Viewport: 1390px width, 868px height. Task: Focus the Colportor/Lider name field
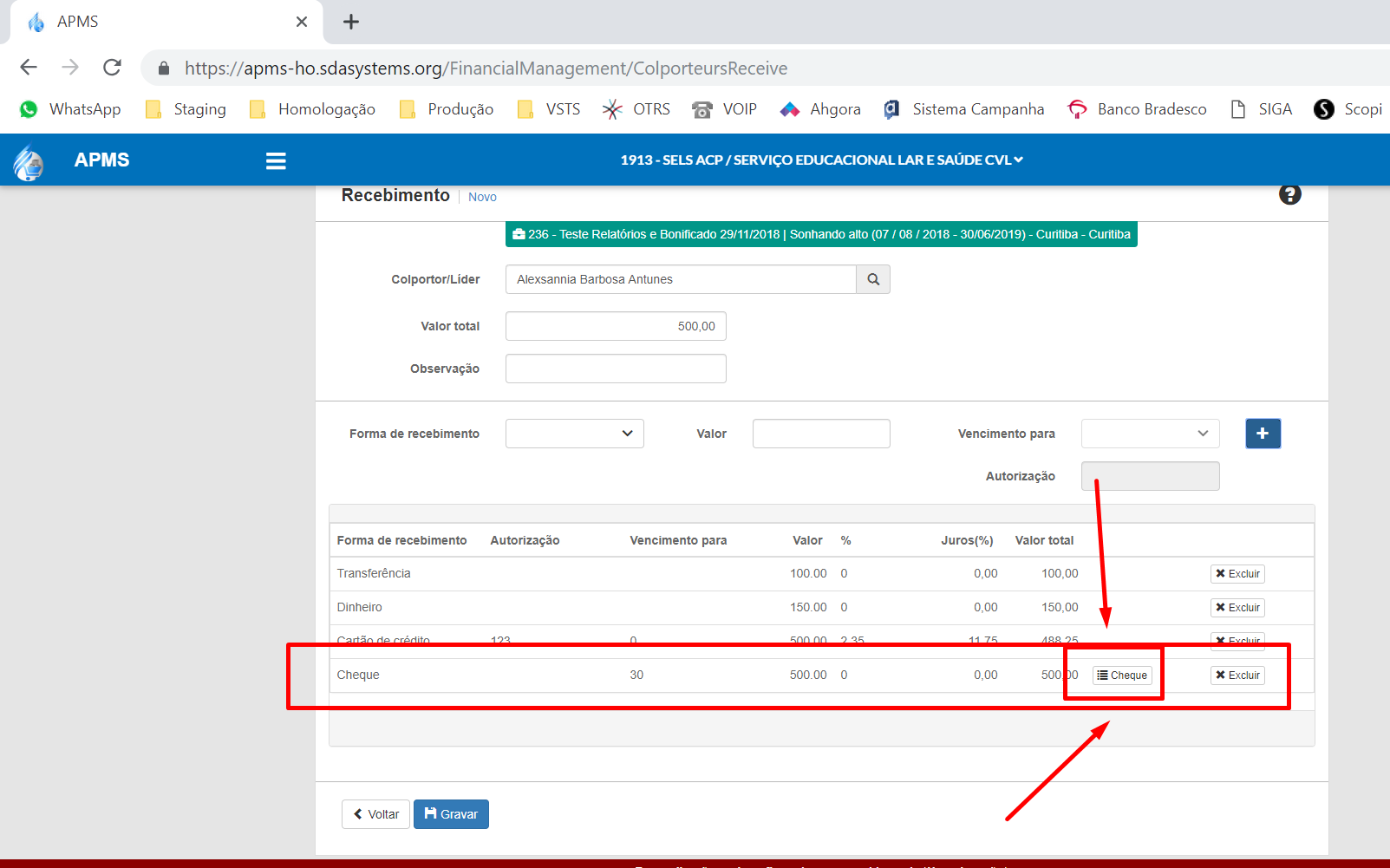(681, 279)
